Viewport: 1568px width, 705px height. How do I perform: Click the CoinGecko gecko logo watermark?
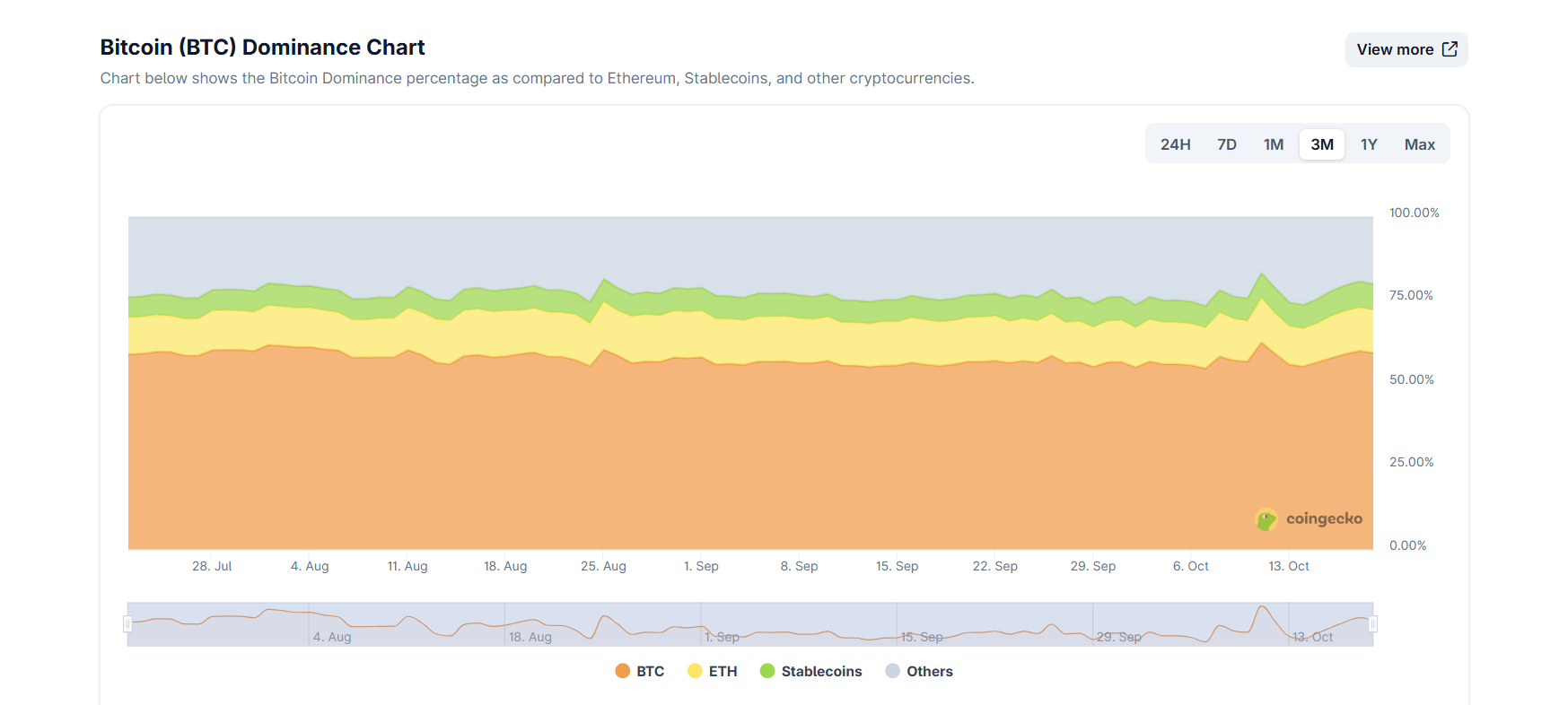(x=1266, y=519)
